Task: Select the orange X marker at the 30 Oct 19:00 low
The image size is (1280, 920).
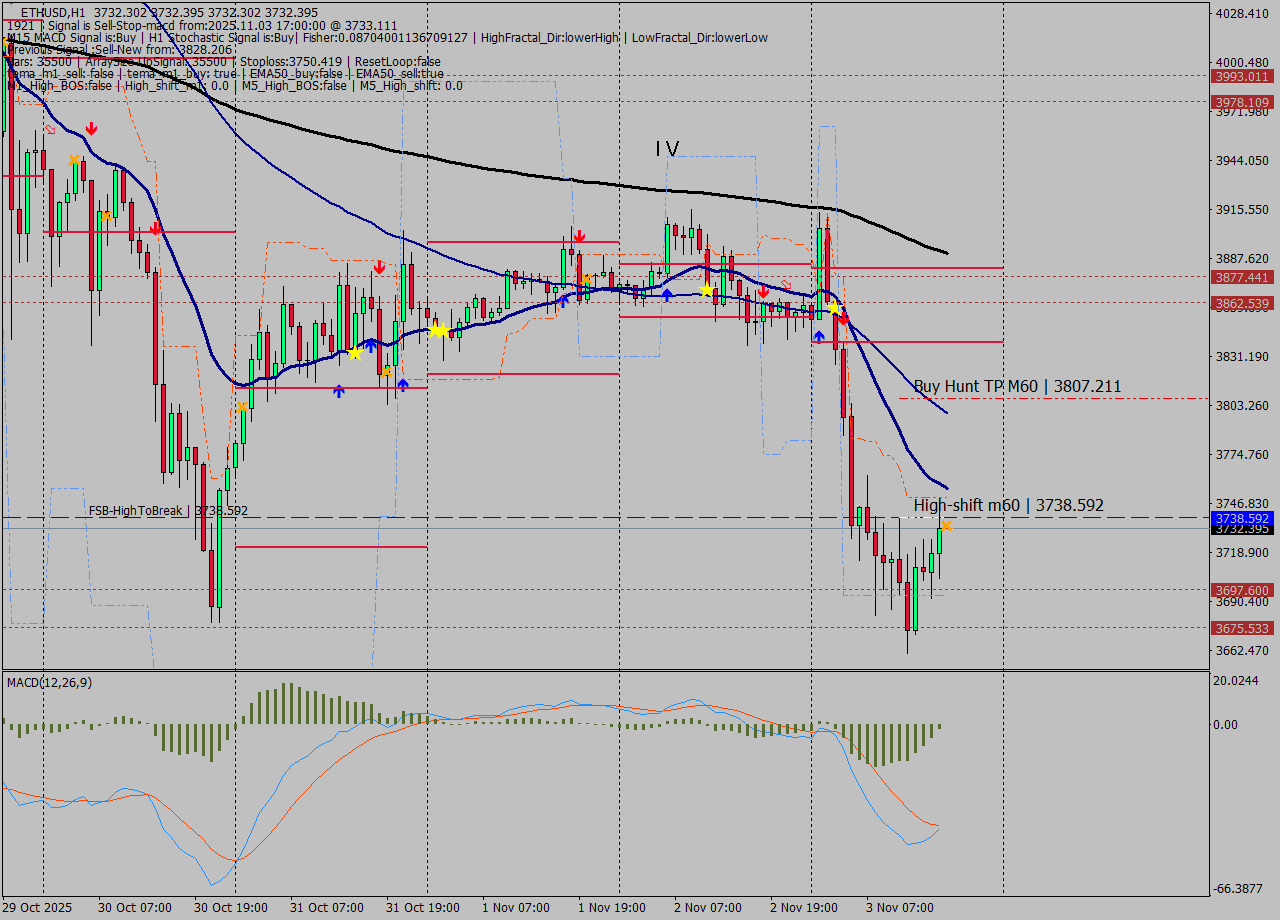Action: 242,407
